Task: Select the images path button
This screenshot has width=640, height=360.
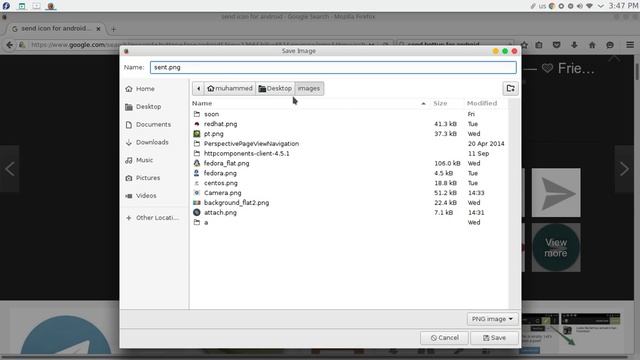Action: pyautogui.click(x=309, y=88)
